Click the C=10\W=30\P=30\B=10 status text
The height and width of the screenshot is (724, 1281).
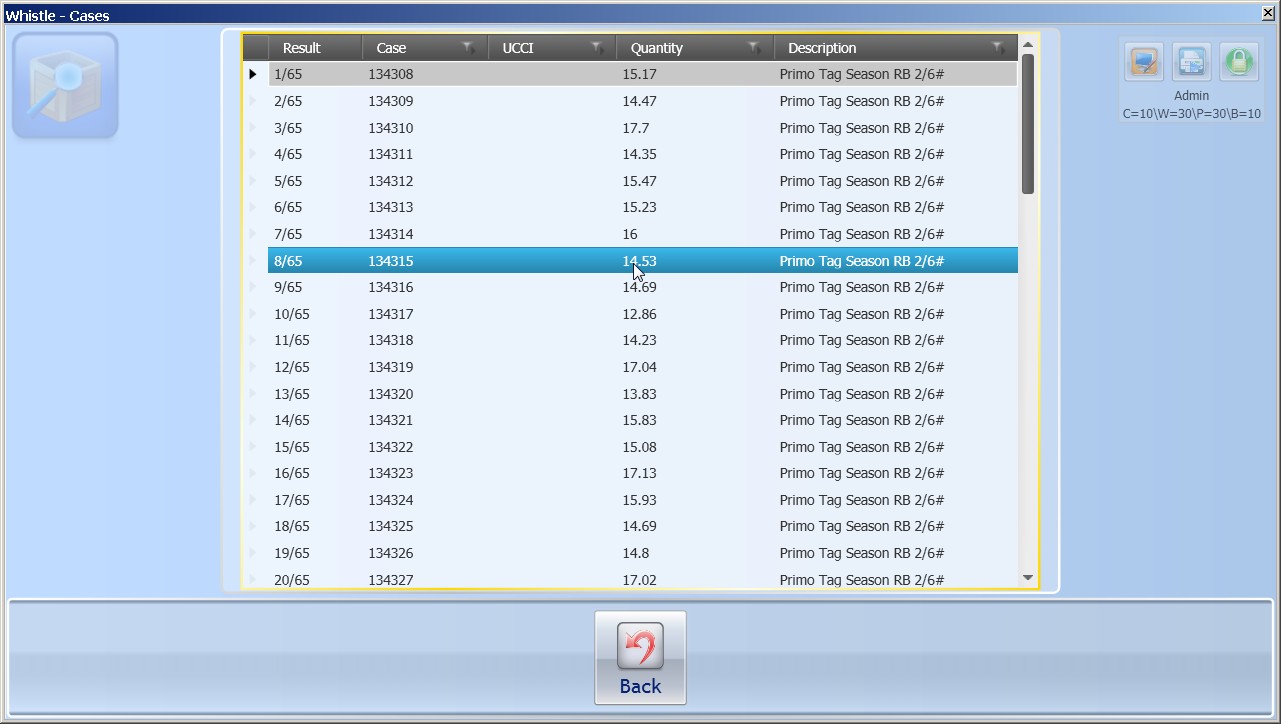click(1191, 114)
